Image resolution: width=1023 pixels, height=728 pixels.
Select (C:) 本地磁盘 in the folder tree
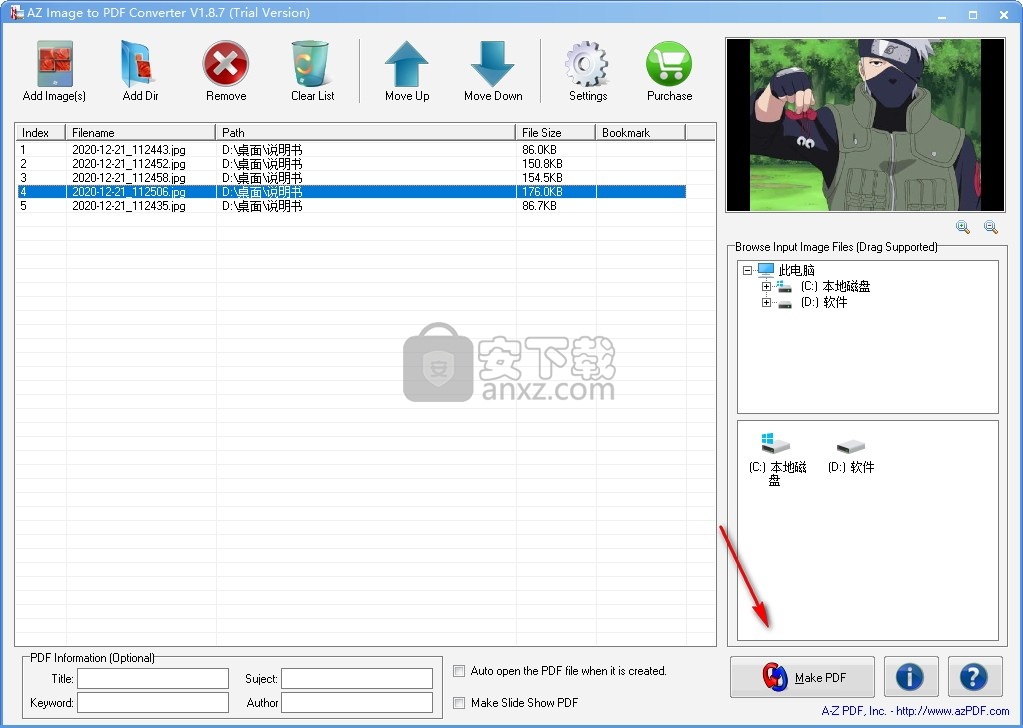point(835,286)
